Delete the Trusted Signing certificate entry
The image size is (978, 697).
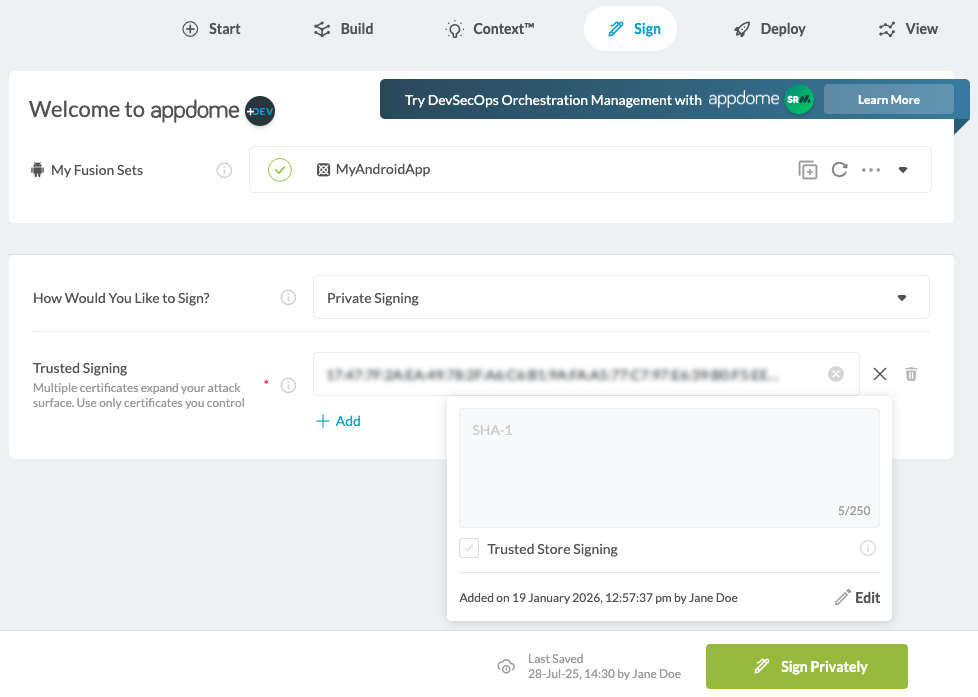click(911, 373)
